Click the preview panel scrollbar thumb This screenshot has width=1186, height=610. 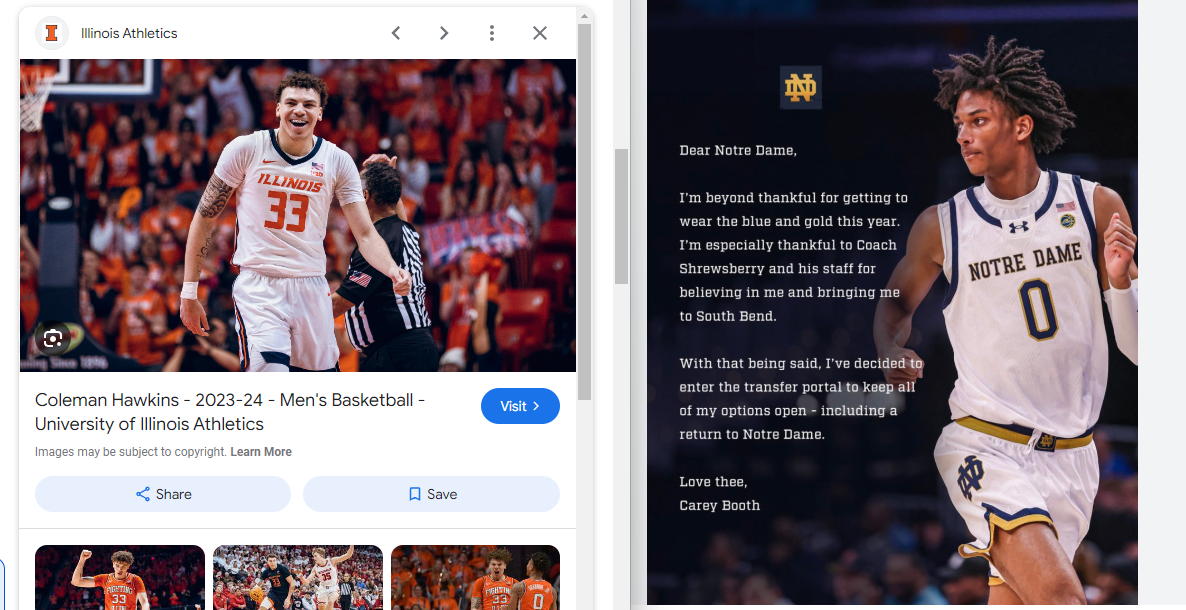[585, 212]
